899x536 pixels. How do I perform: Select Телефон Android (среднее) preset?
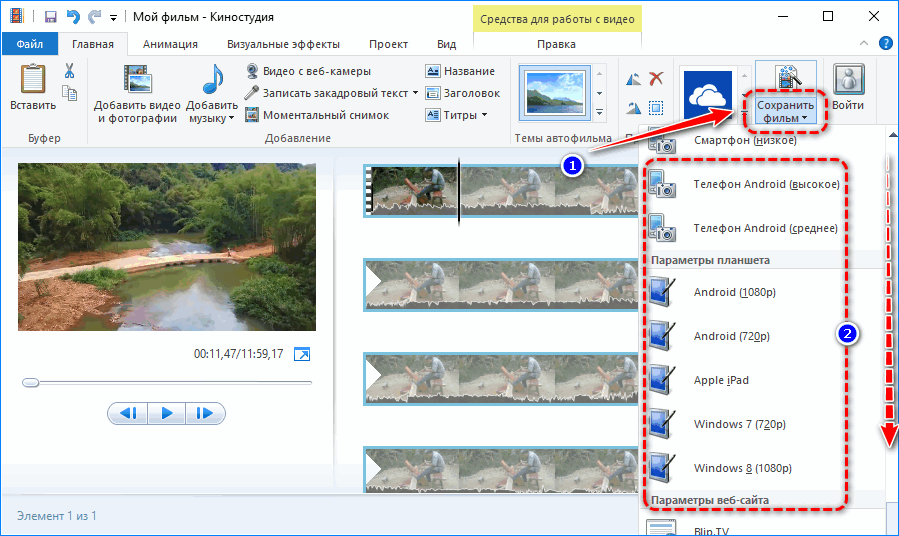(x=763, y=228)
